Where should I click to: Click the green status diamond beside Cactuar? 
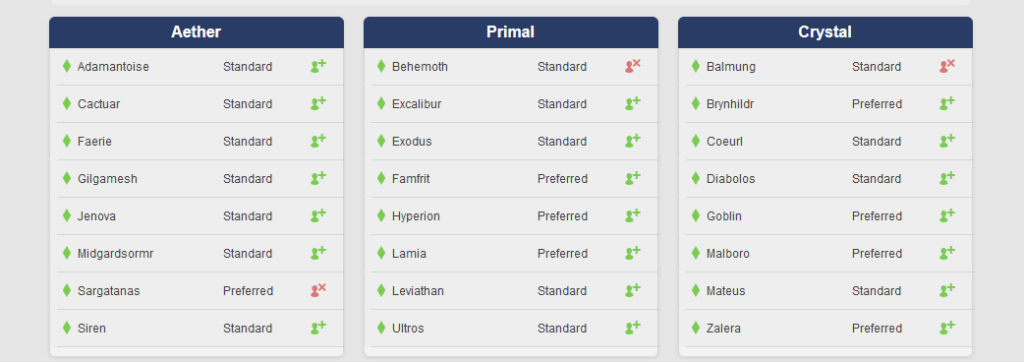67,103
